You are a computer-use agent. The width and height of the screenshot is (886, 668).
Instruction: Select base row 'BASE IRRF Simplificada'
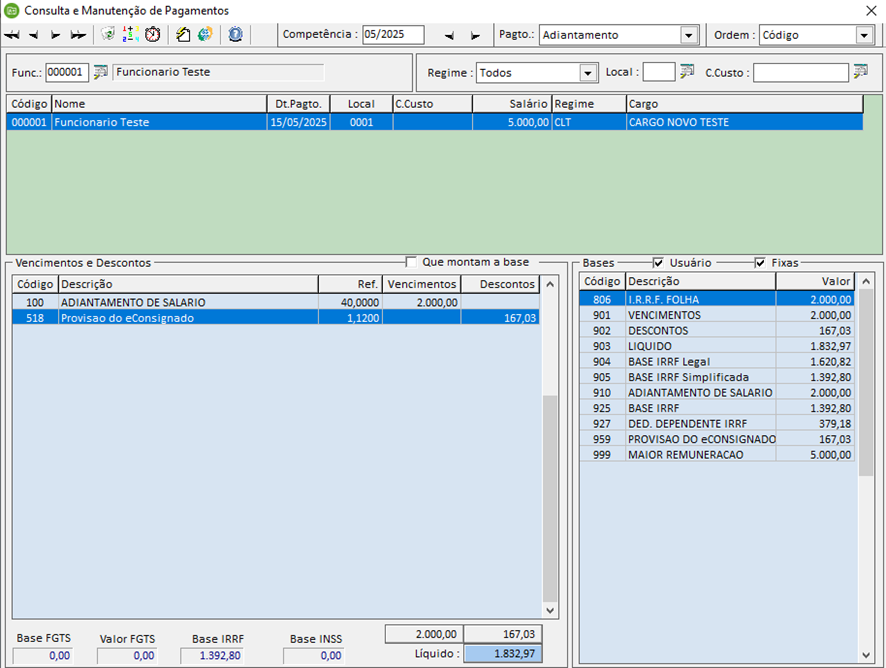tap(716, 378)
